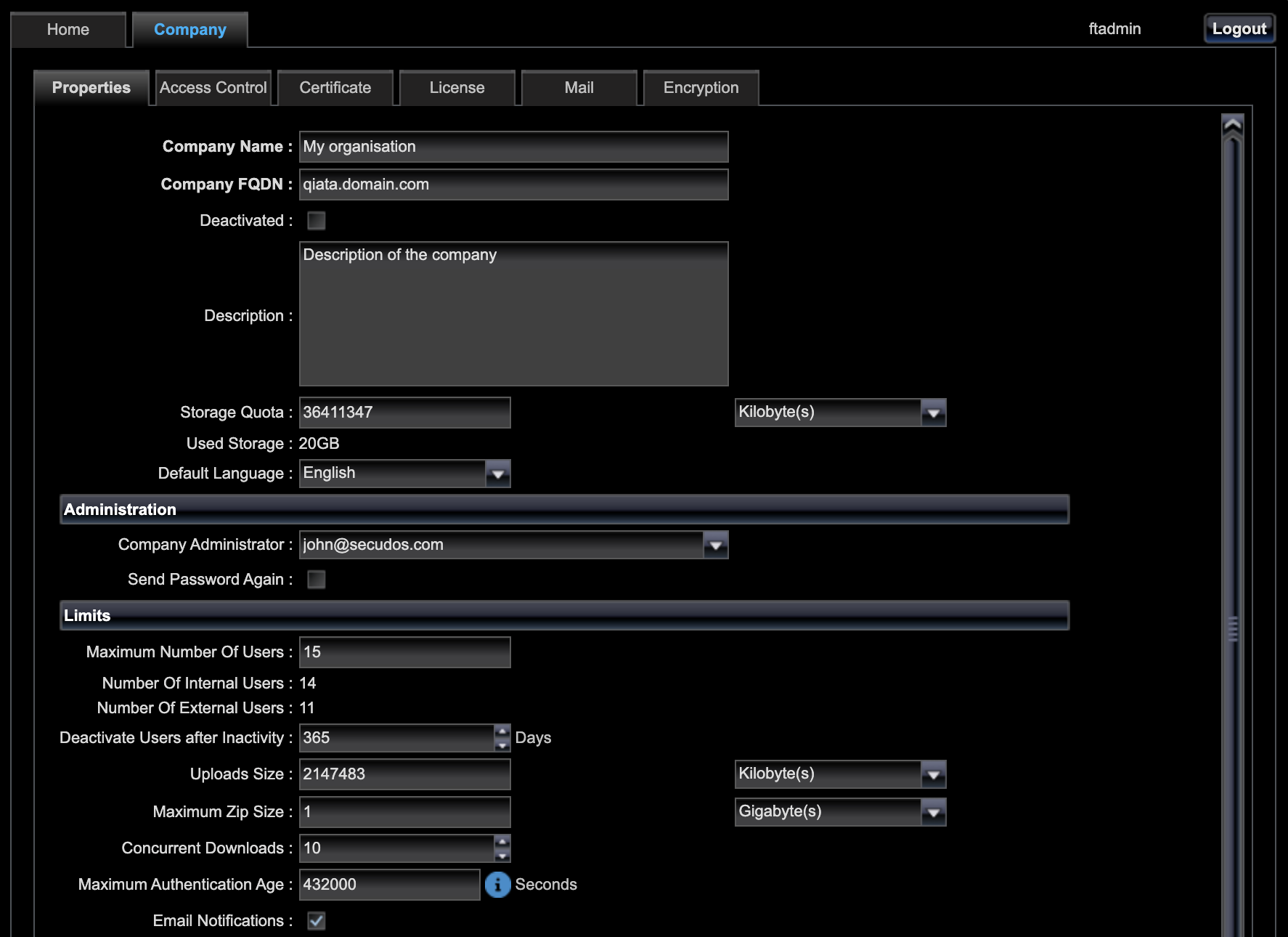The image size is (1288, 937).
Task: Expand the Default Language dropdown
Action: (x=497, y=474)
